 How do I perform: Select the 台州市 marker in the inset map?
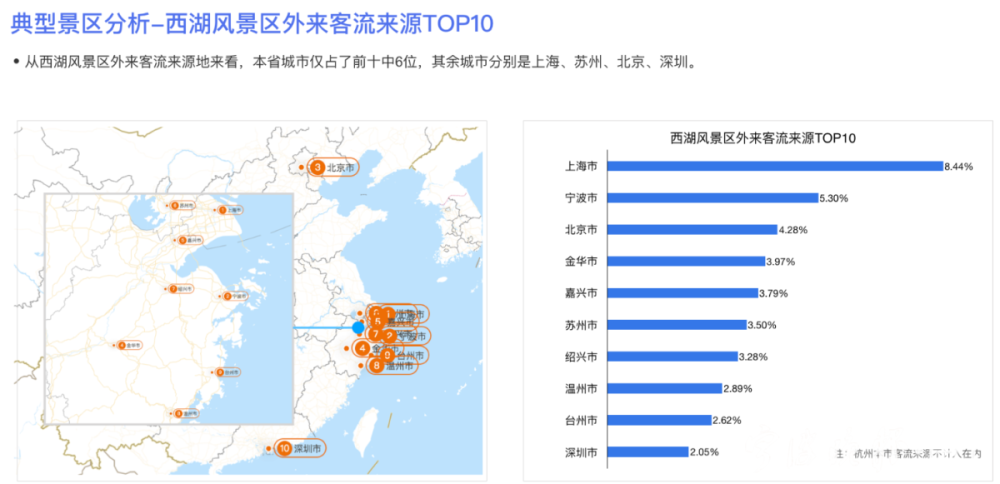[228, 372]
